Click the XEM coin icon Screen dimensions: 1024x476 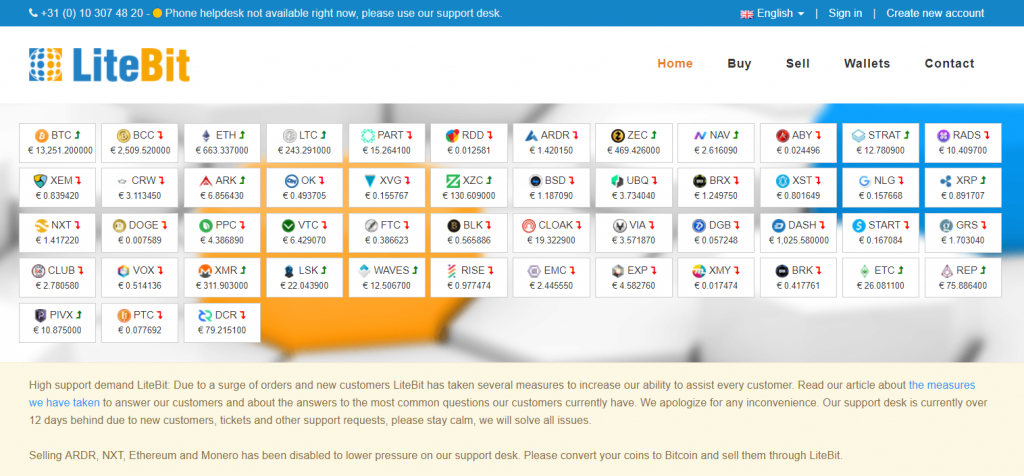click(x=41, y=181)
